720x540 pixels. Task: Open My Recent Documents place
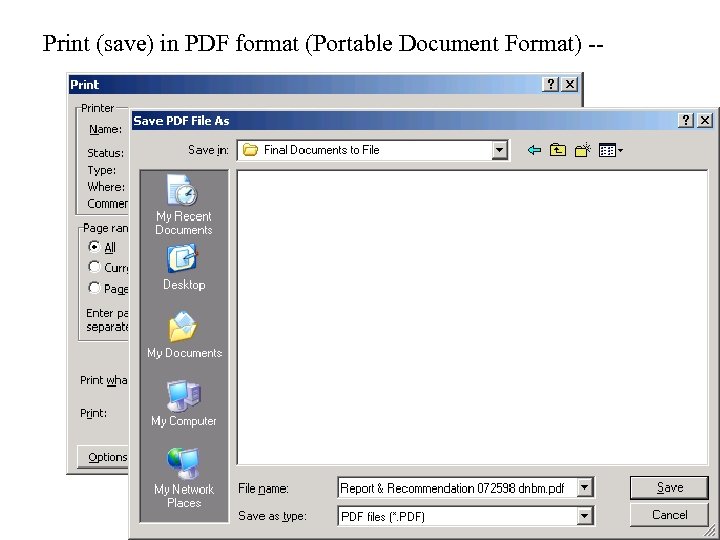(x=184, y=205)
